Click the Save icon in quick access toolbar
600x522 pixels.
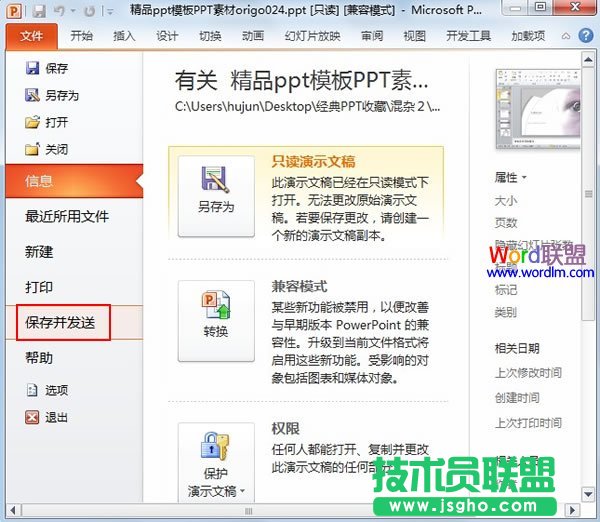click(39, 11)
